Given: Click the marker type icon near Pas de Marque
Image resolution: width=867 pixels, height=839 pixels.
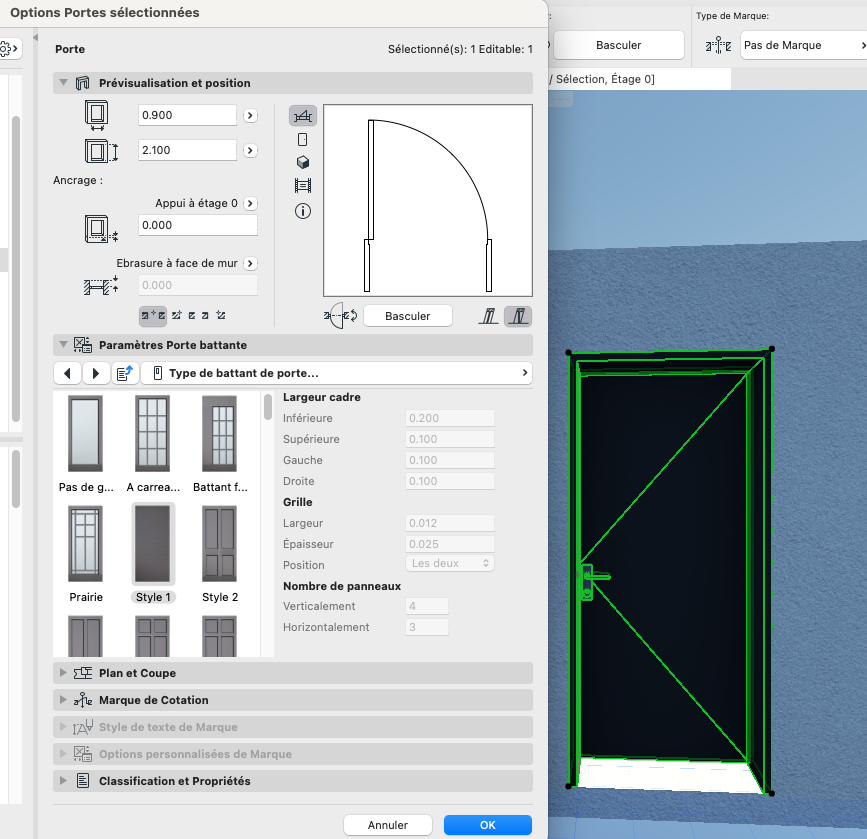Looking at the screenshot, I should [x=718, y=45].
